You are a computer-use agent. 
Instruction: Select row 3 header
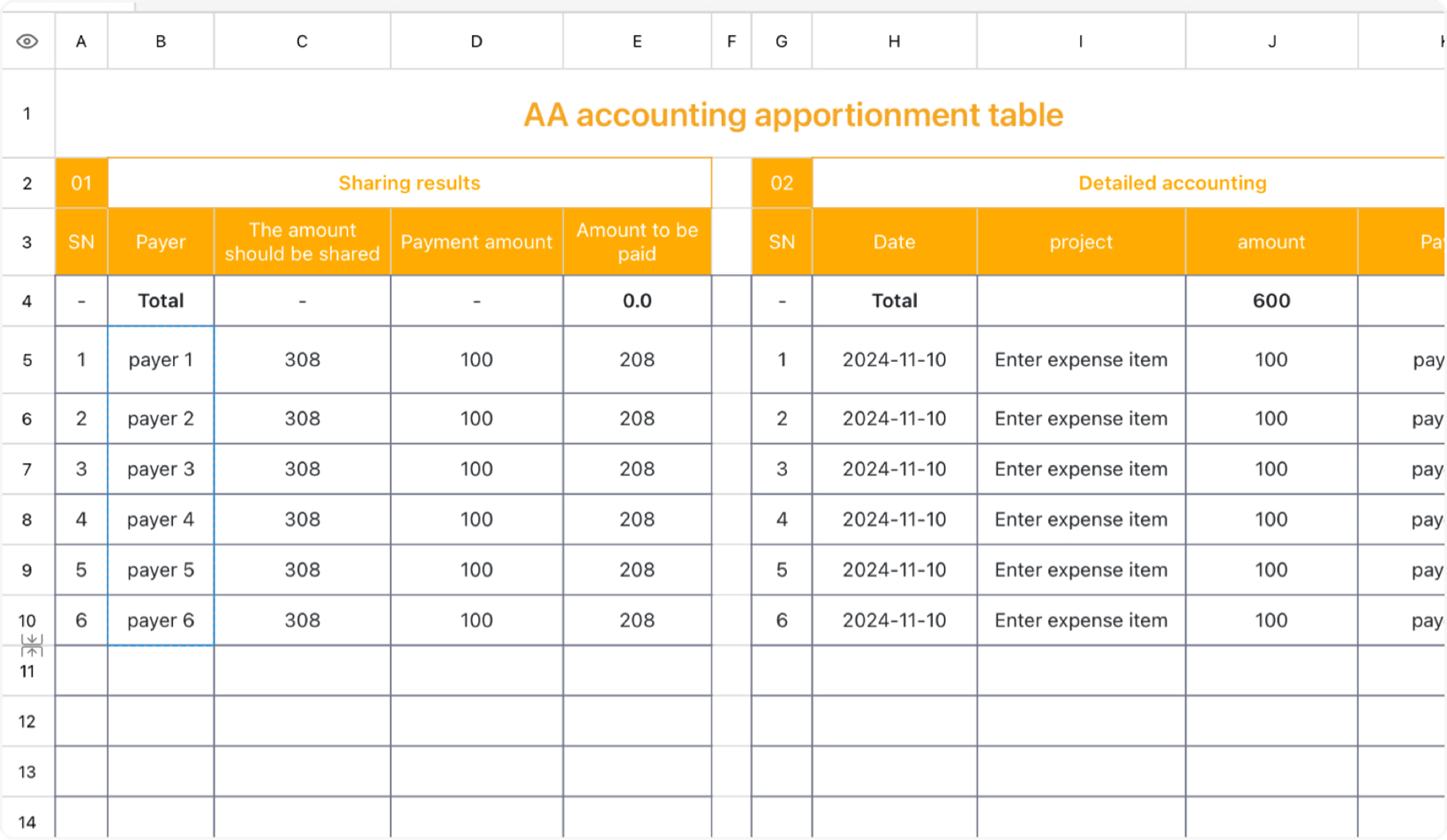(x=27, y=242)
